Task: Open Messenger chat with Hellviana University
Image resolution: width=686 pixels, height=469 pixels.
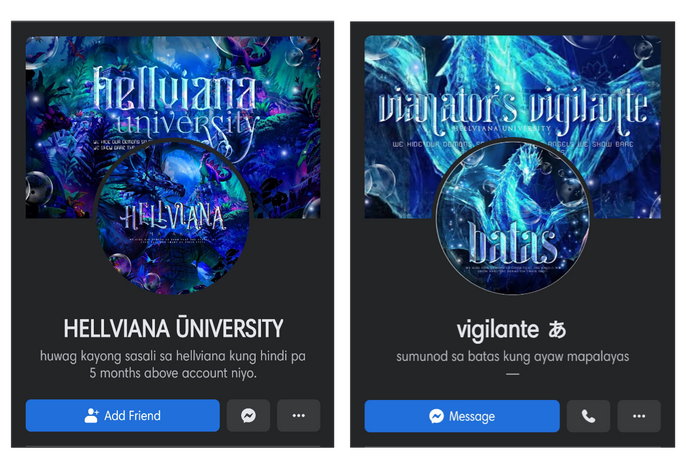Action: (x=248, y=415)
